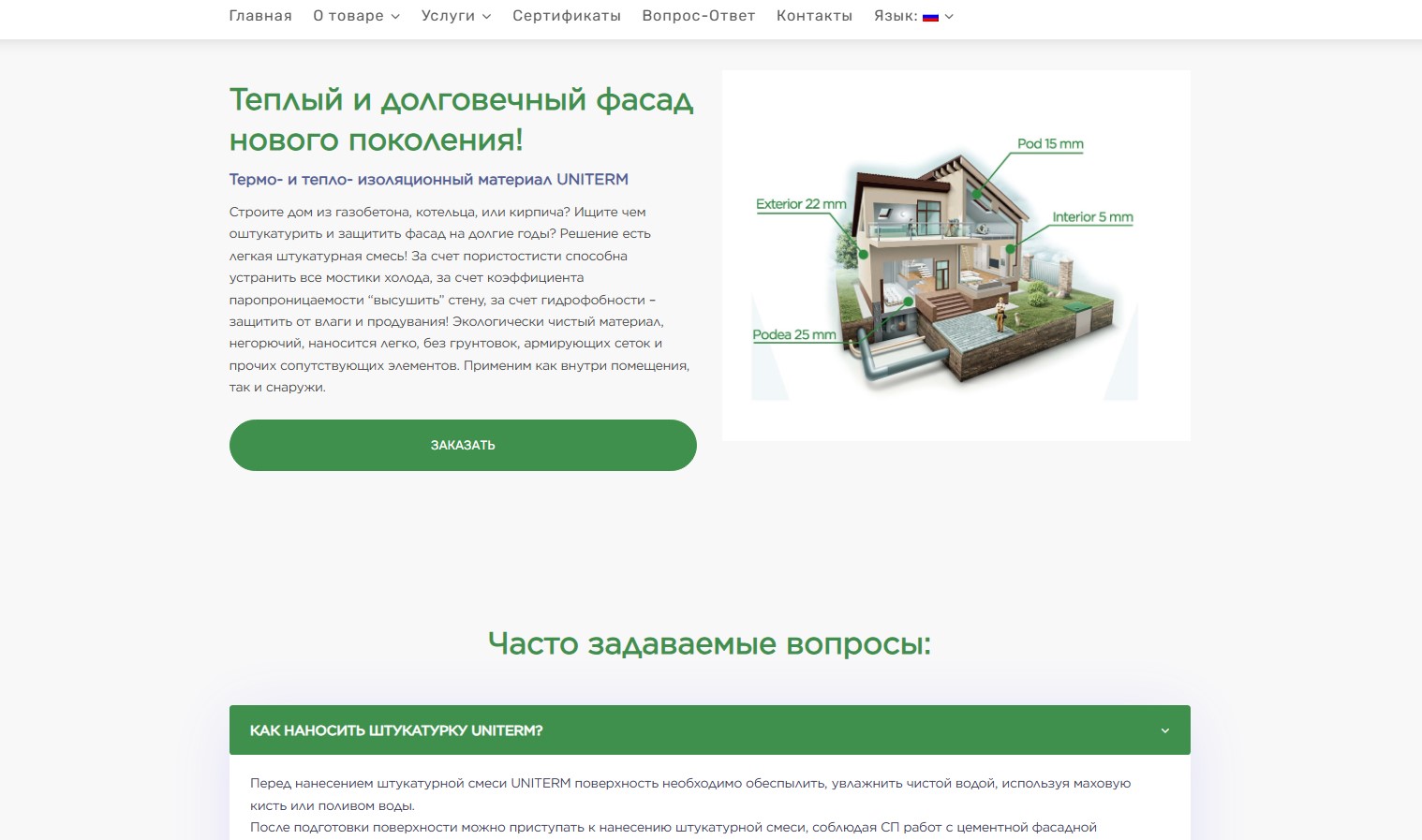Image resolution: width=1422 pixels, height=840 pixels.
Task: Click the Термо- и тепло- изоляционный материал UNITERM subtitle
Action: point(429,180)
